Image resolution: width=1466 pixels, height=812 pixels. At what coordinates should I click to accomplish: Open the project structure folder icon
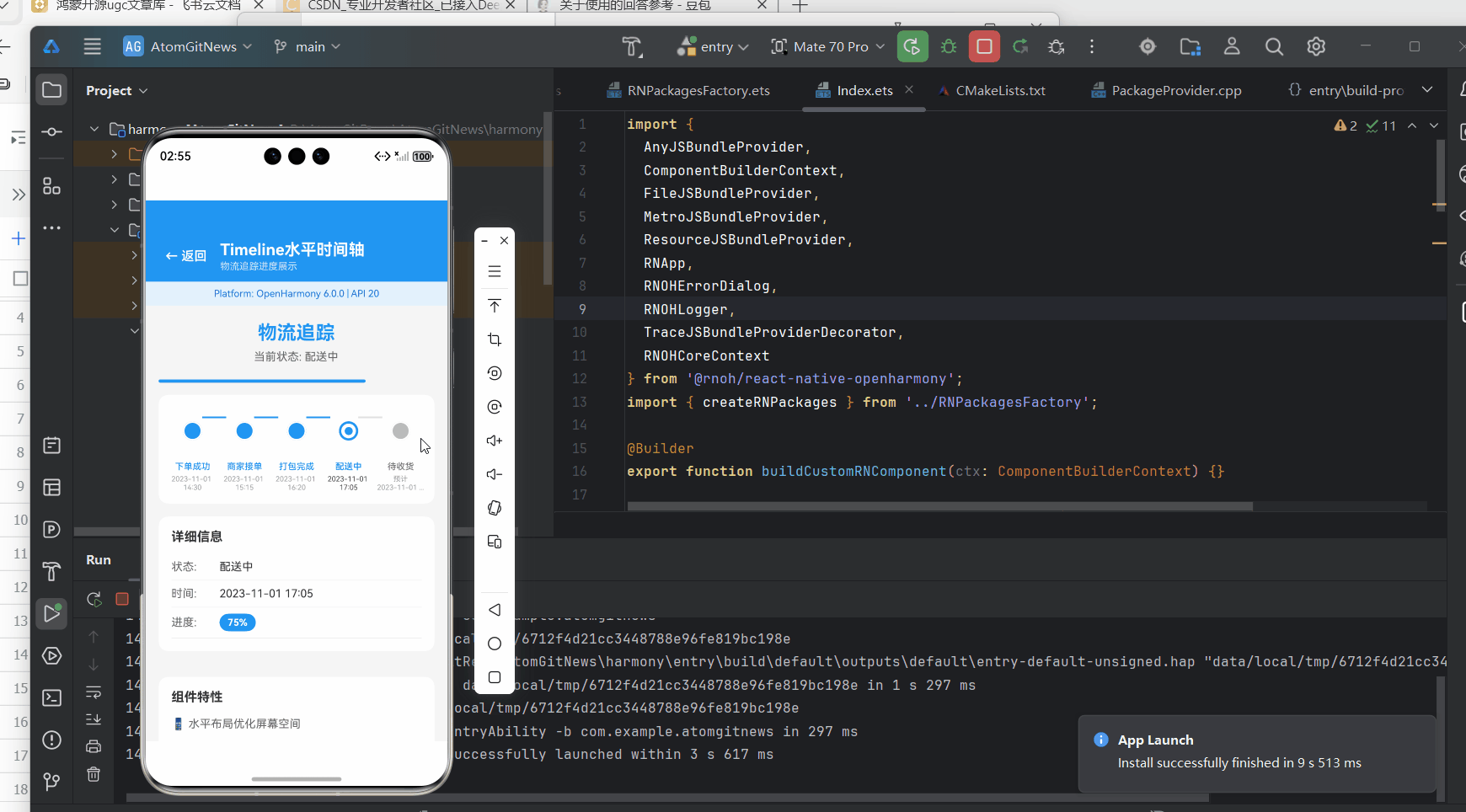pyautogui.click(x=1190, y=46)
